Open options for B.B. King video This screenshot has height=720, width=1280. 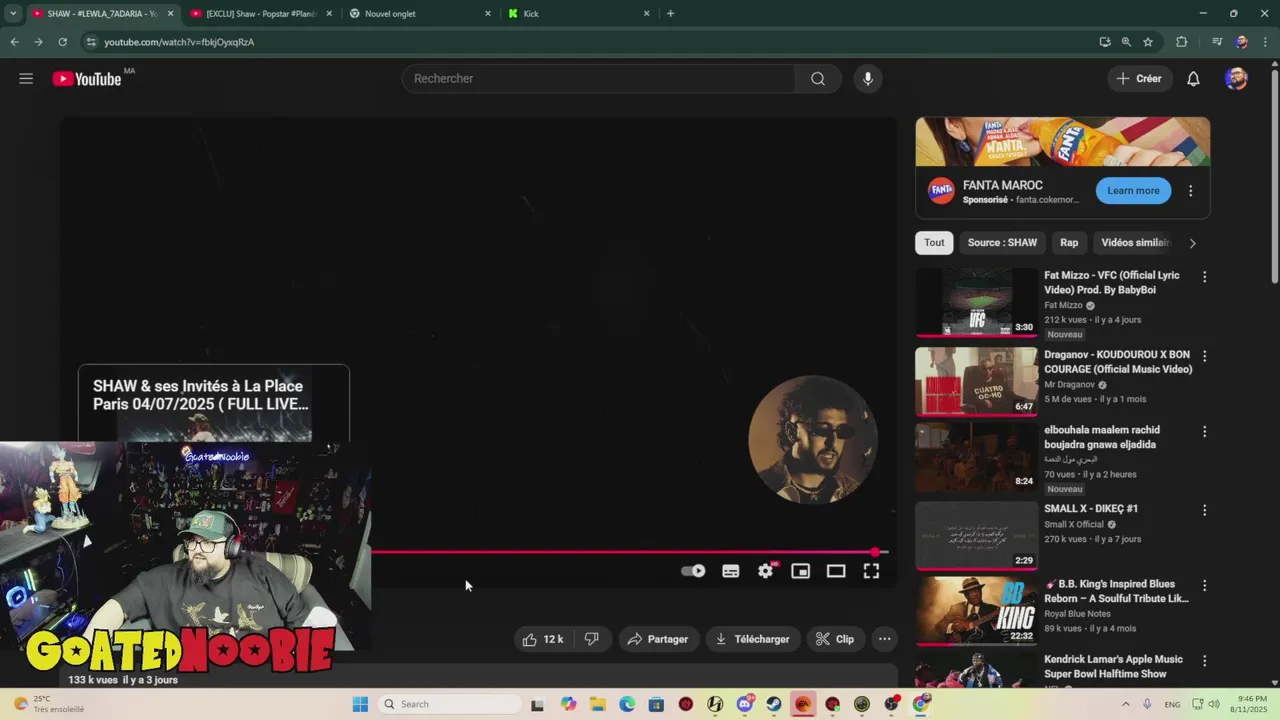point(1204,585)
